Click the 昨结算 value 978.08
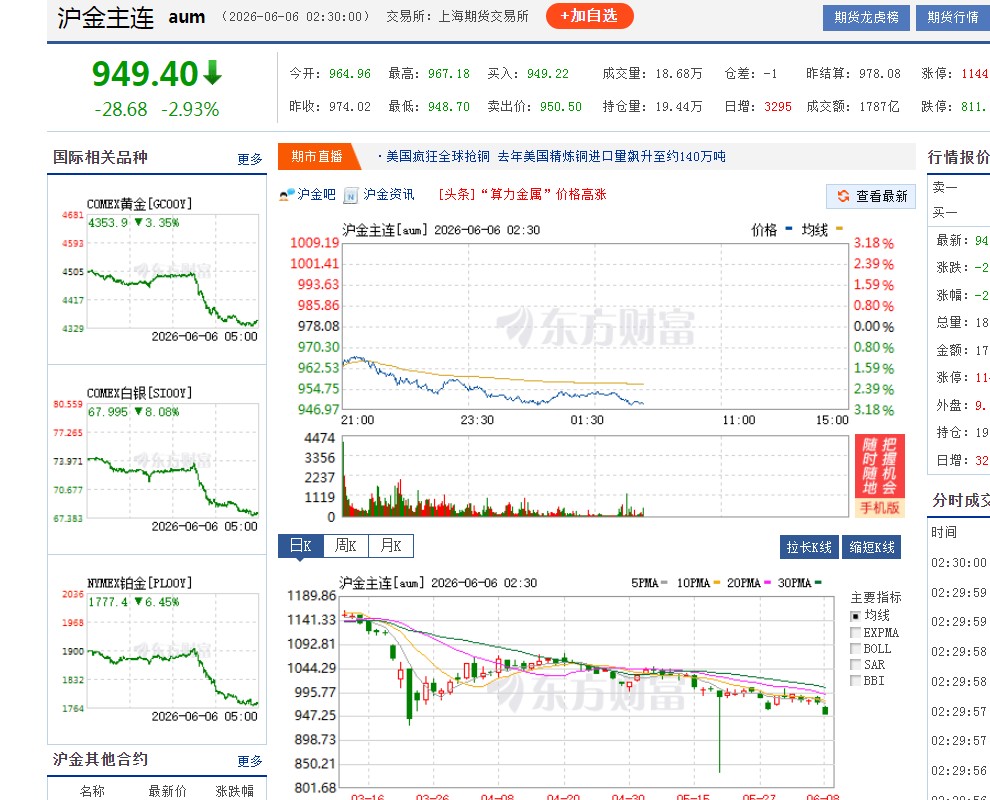Viewport: 990px width, 800px height. pos(880,73)
